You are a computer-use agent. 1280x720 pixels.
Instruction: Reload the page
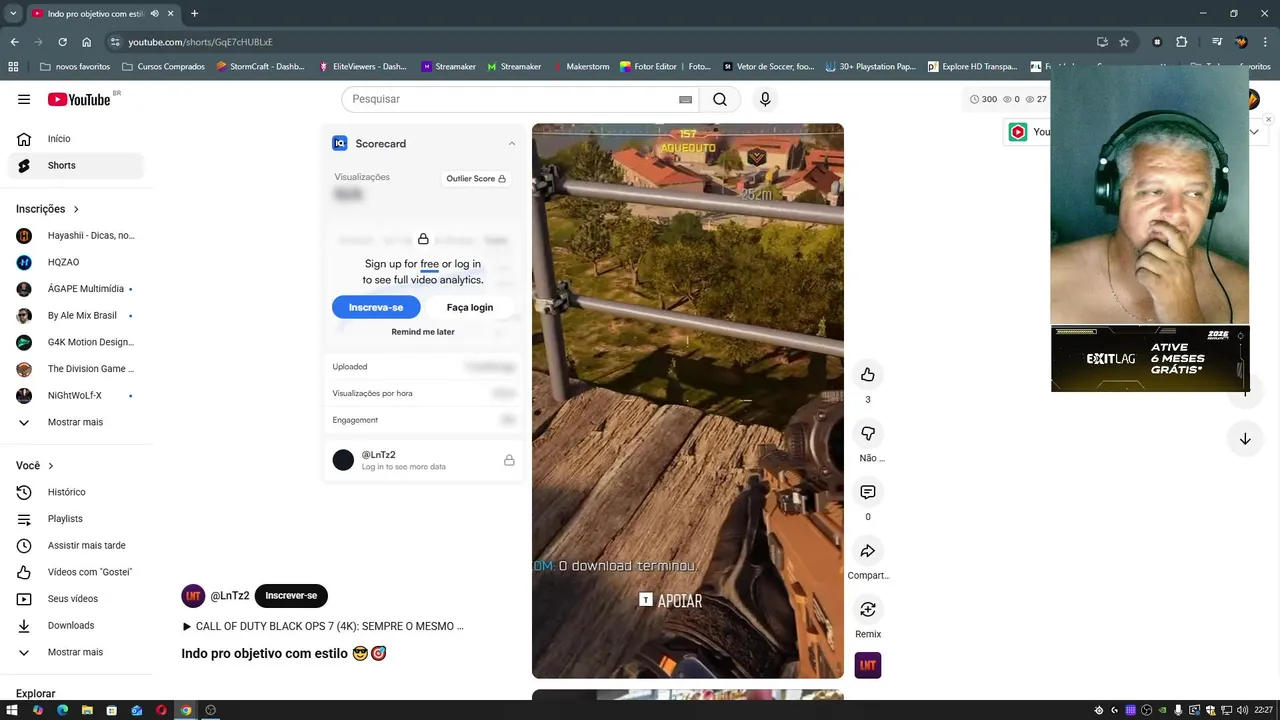tap(62, 42)
